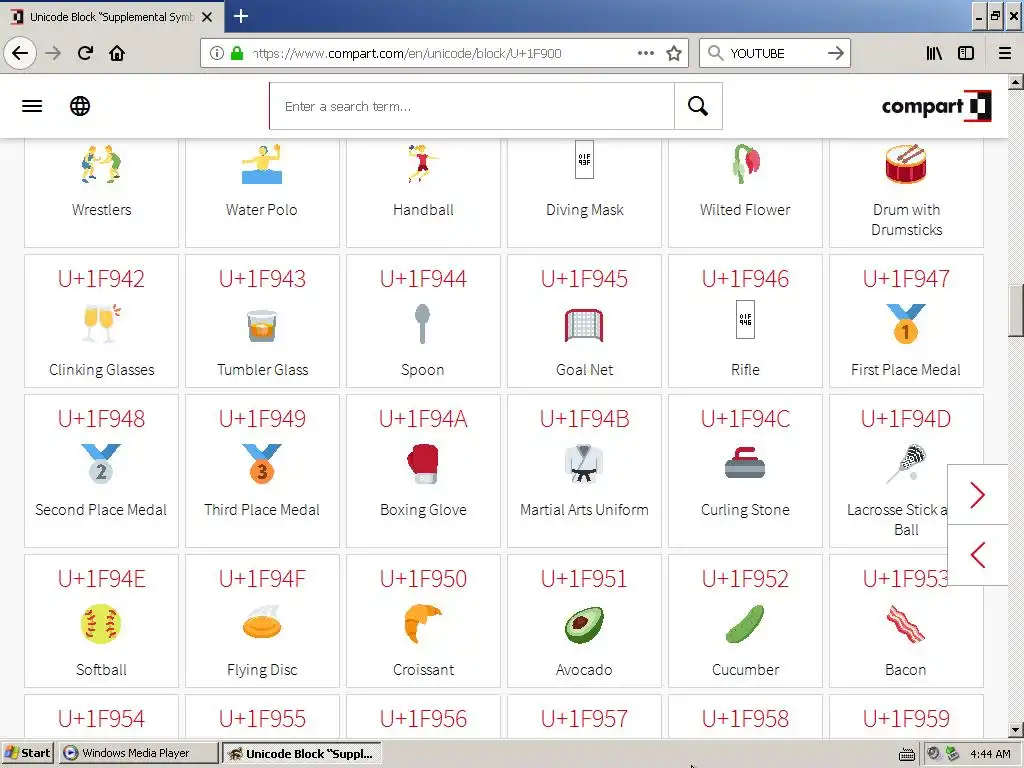
Task: Click the globe language selector icon
Action: [x=80, y=106]
